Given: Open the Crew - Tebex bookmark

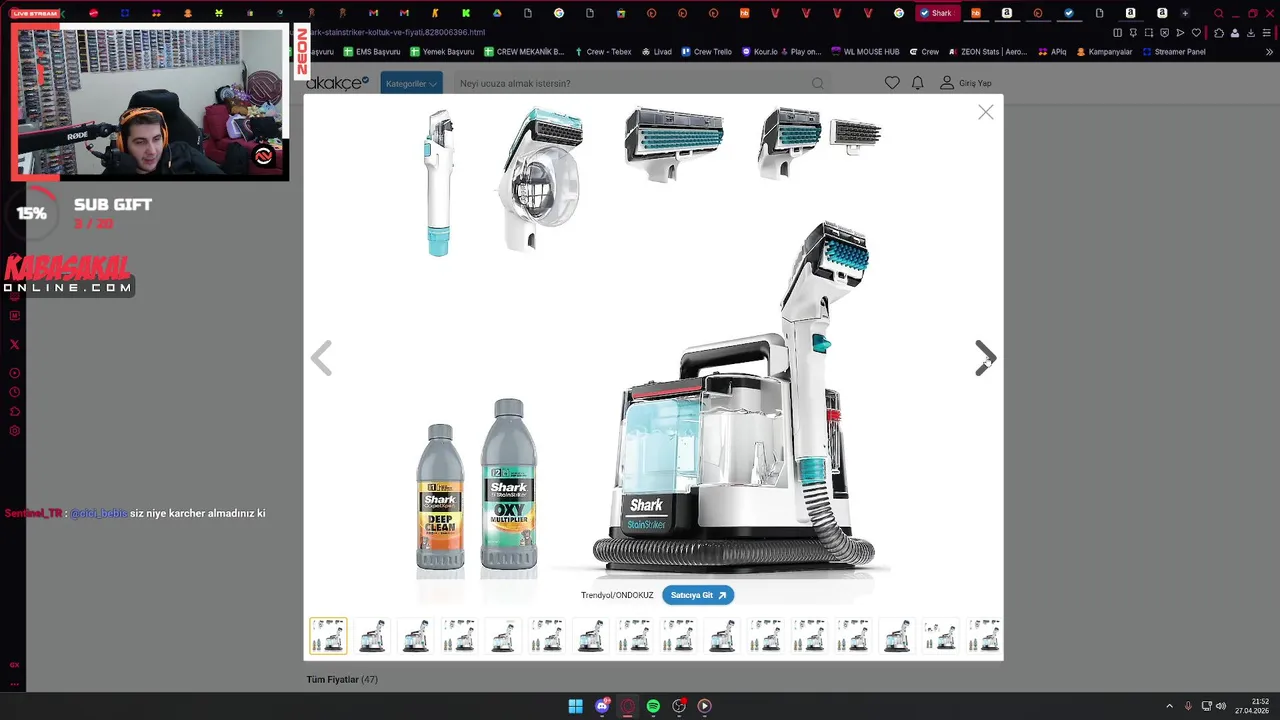Looking at the screenshot, I should [603, 52].
